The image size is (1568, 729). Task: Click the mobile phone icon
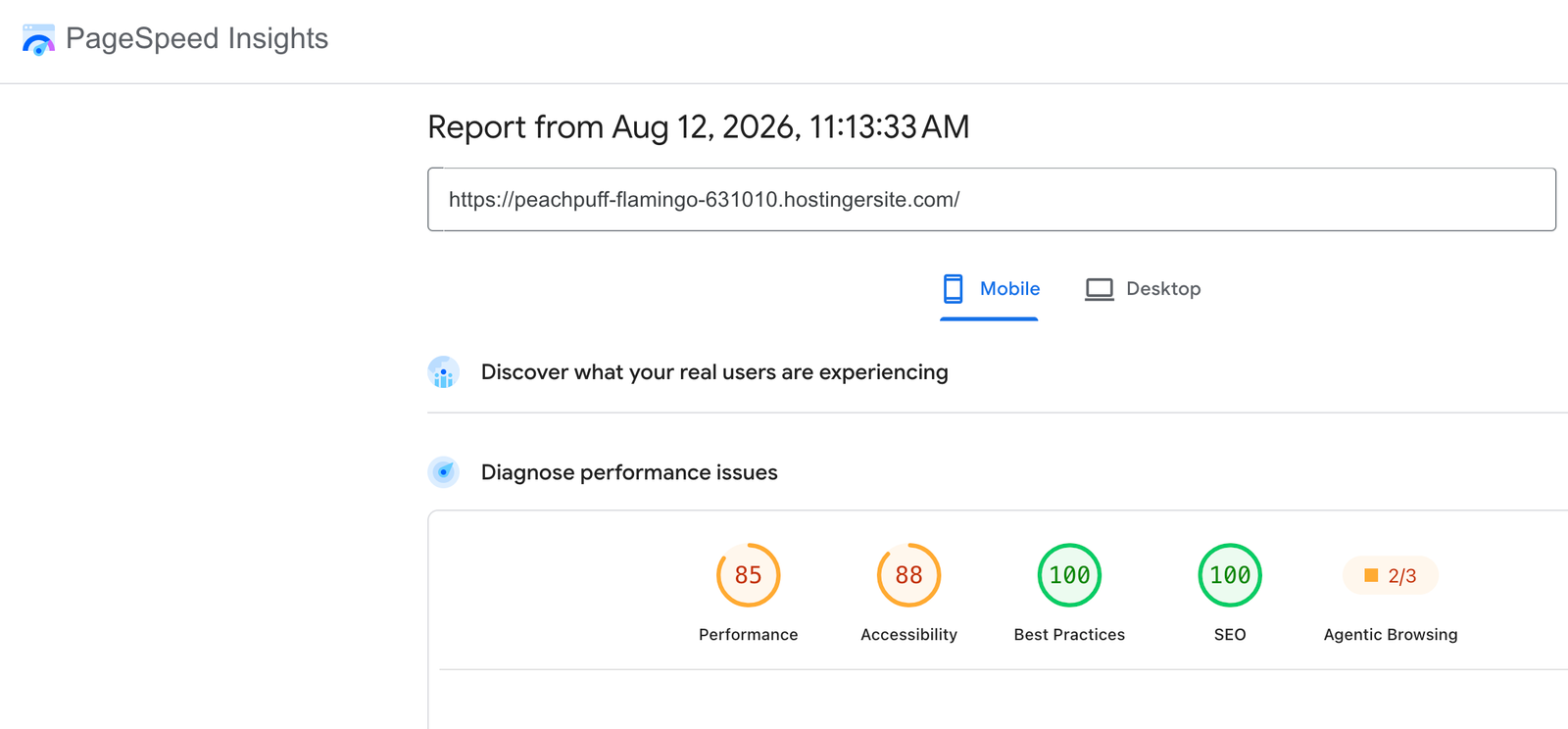click(953, 289)
